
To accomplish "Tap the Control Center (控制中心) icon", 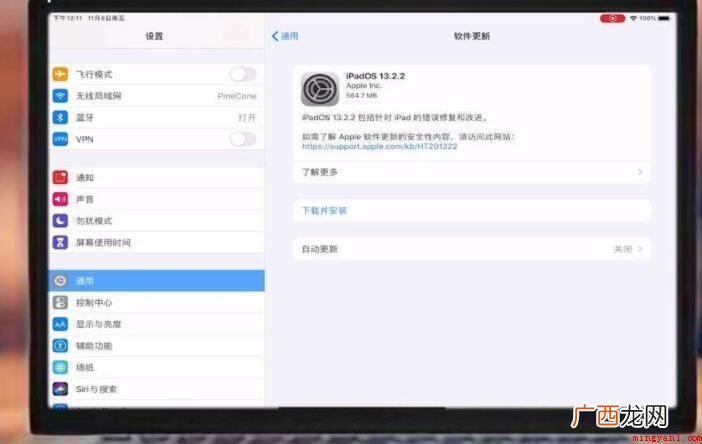I will point(60,303).
